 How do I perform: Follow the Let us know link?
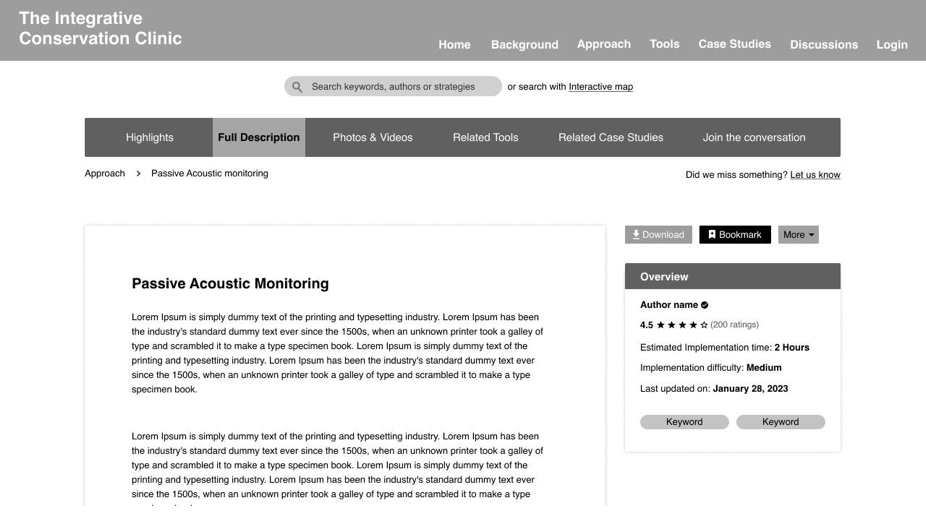coord(815,175)
